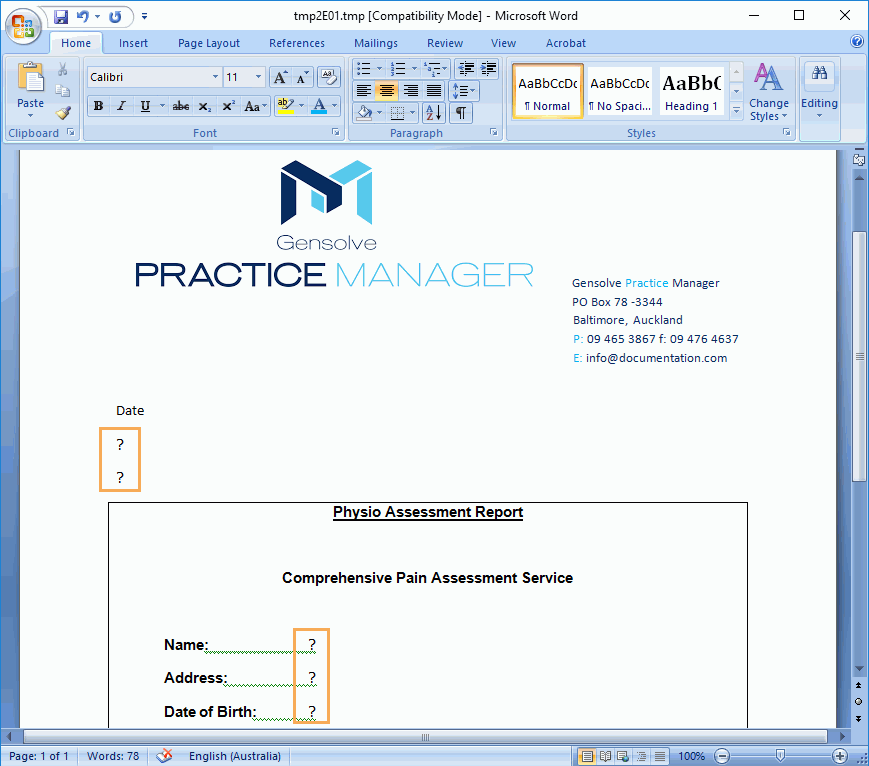This screenshot has width=869, height=766.
Task: Click the Words: 78 word count button
Action: (113, 756)
